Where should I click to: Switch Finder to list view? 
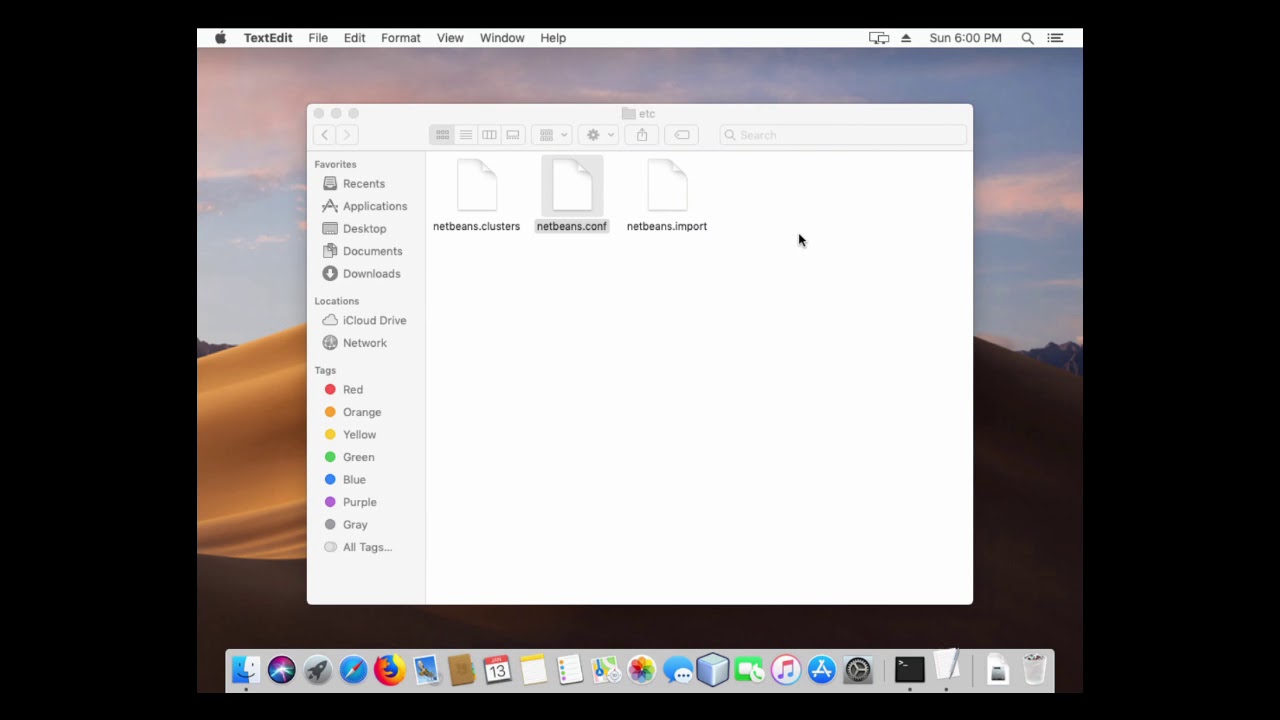[466, 135]
